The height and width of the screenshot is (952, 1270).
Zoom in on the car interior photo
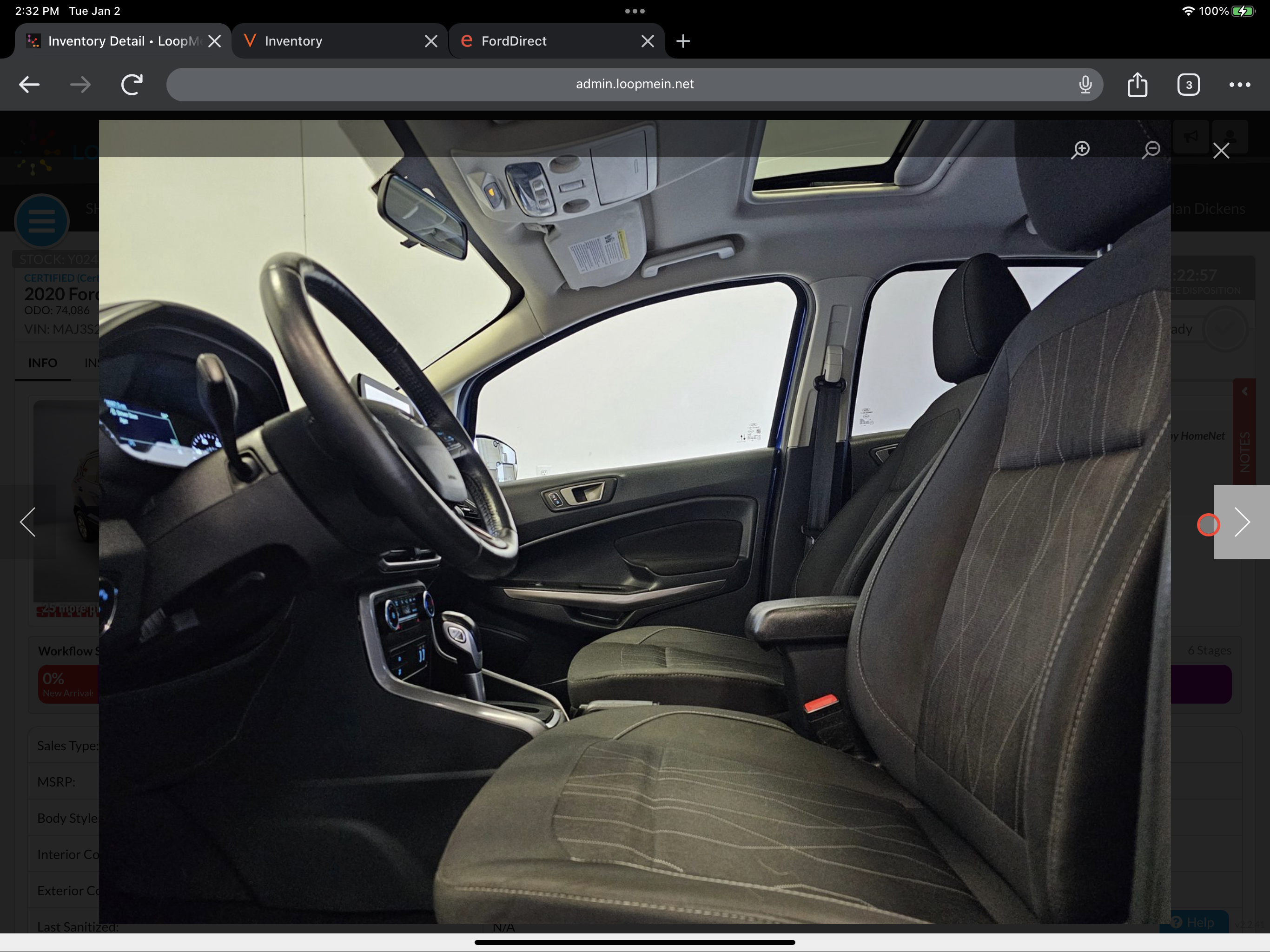click(x=1080, y=150)
